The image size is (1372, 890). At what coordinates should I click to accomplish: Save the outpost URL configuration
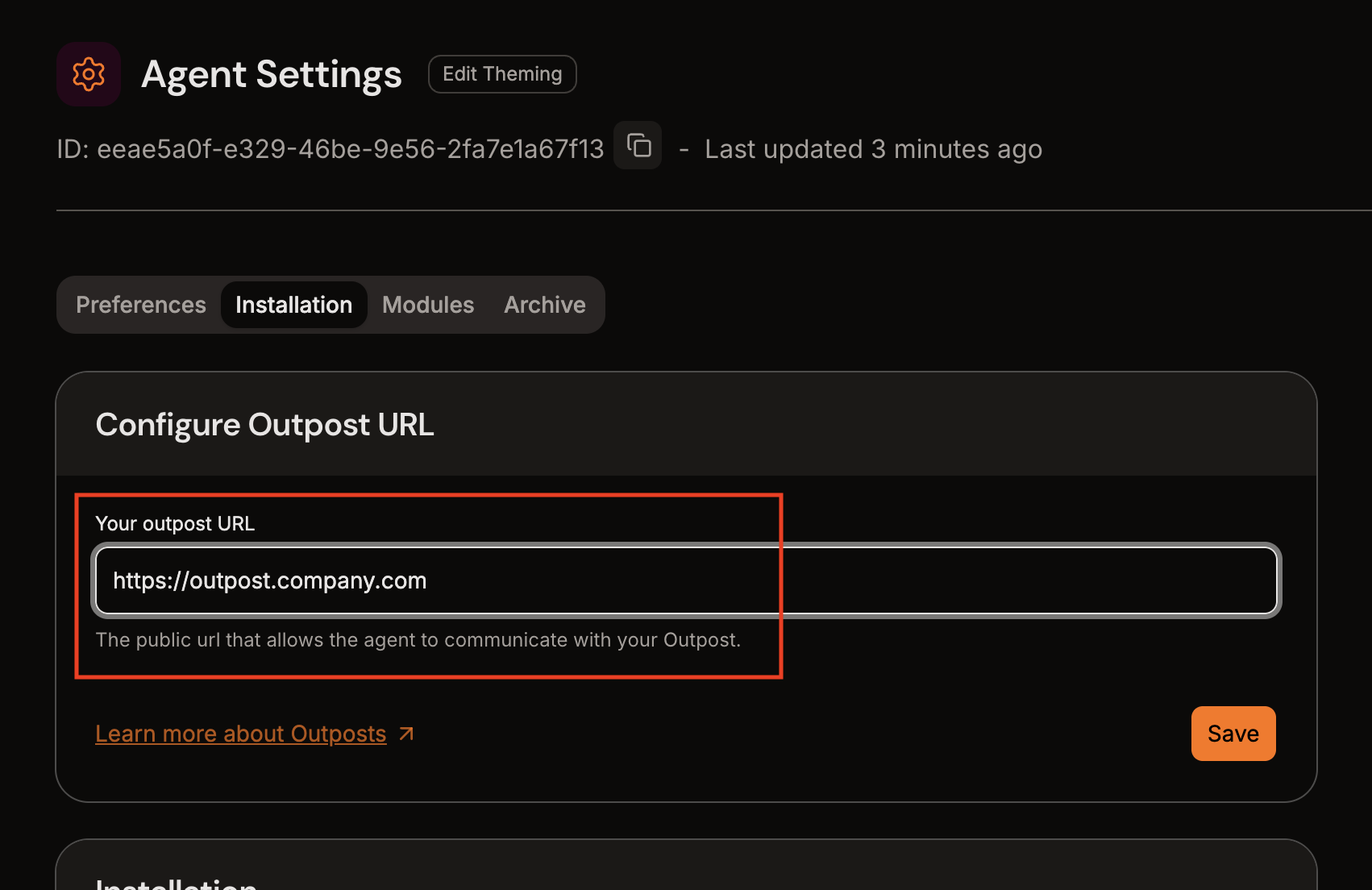coord(1233,734)
